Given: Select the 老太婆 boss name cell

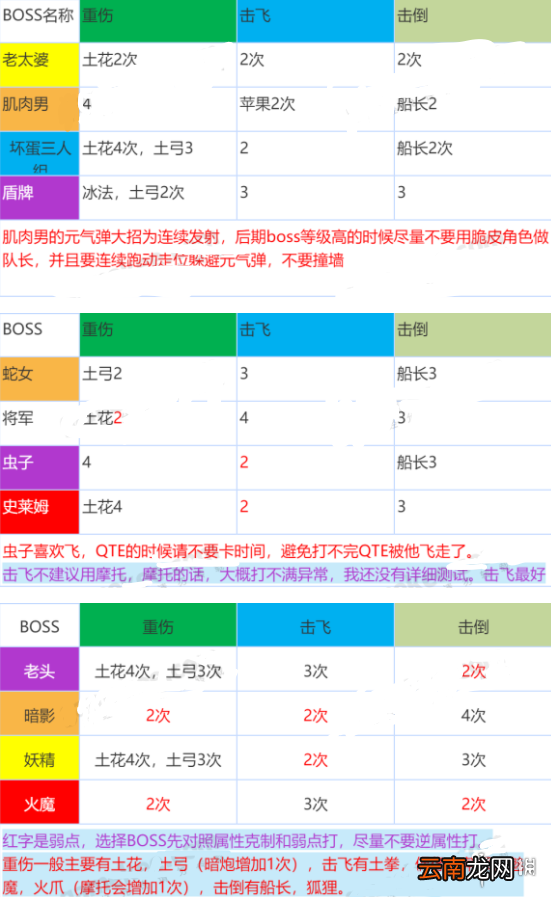Looking at the screenshot, I should tap(39, 64).
